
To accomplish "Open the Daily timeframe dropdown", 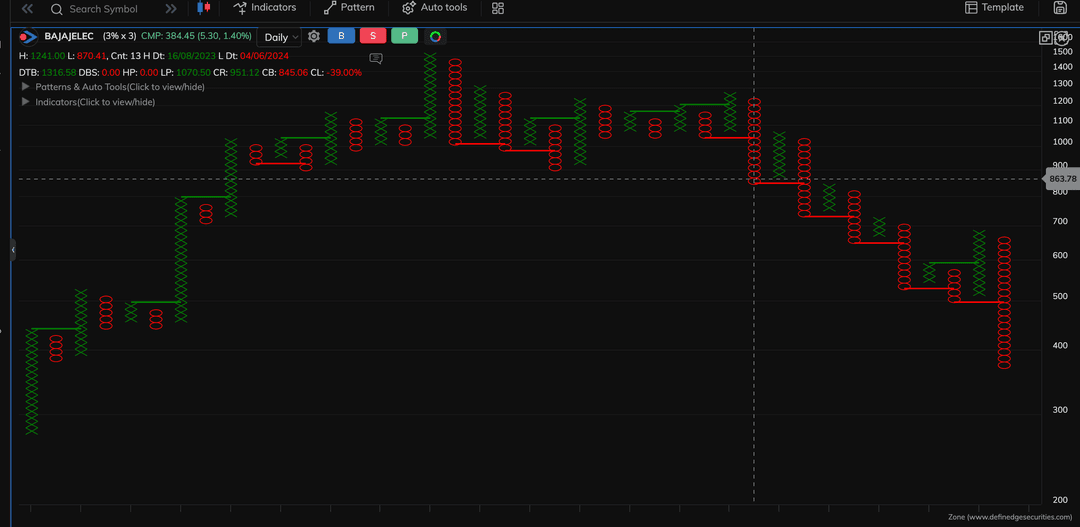I will (x=281, y=37).
